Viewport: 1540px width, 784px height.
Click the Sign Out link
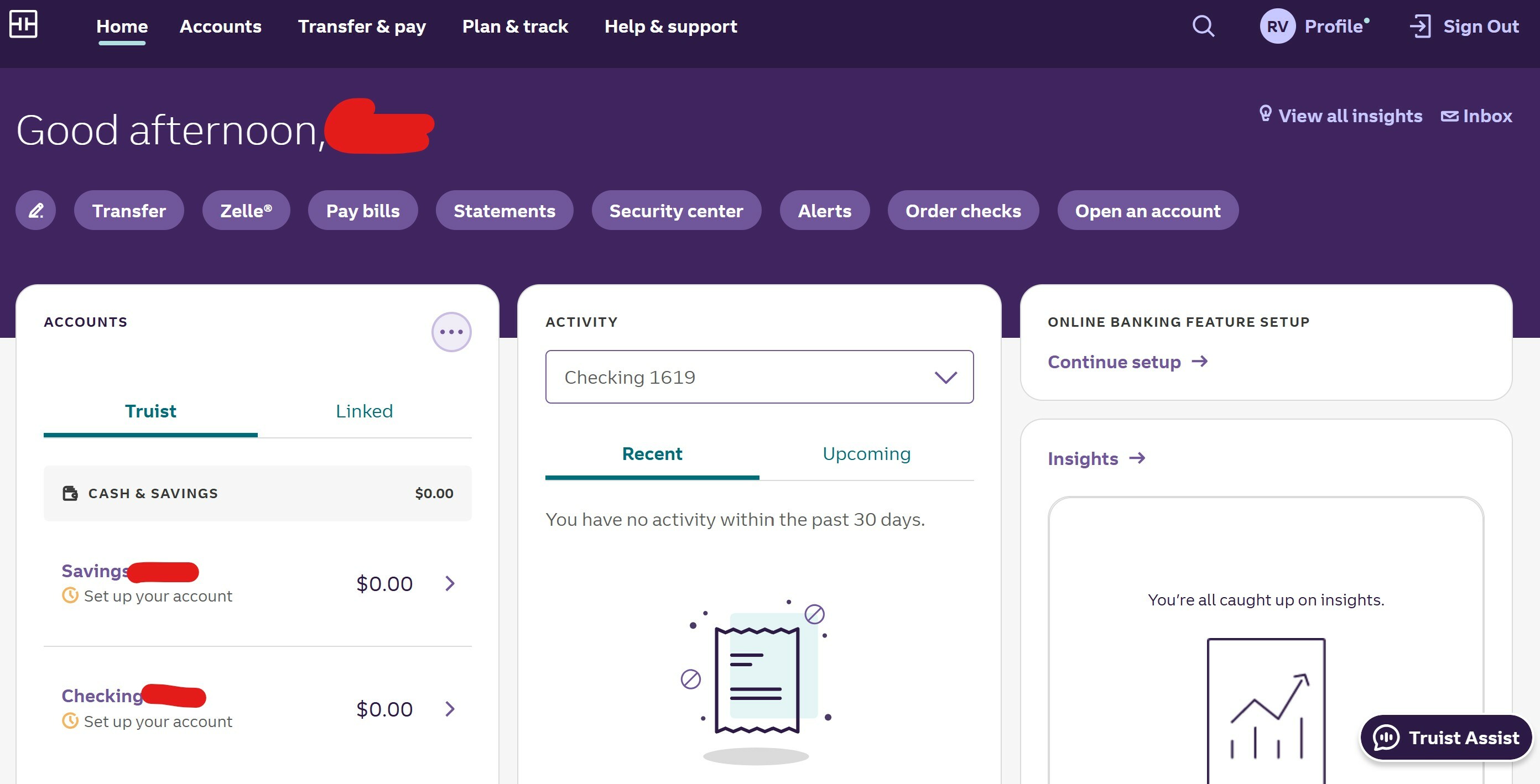point(1481,27)
